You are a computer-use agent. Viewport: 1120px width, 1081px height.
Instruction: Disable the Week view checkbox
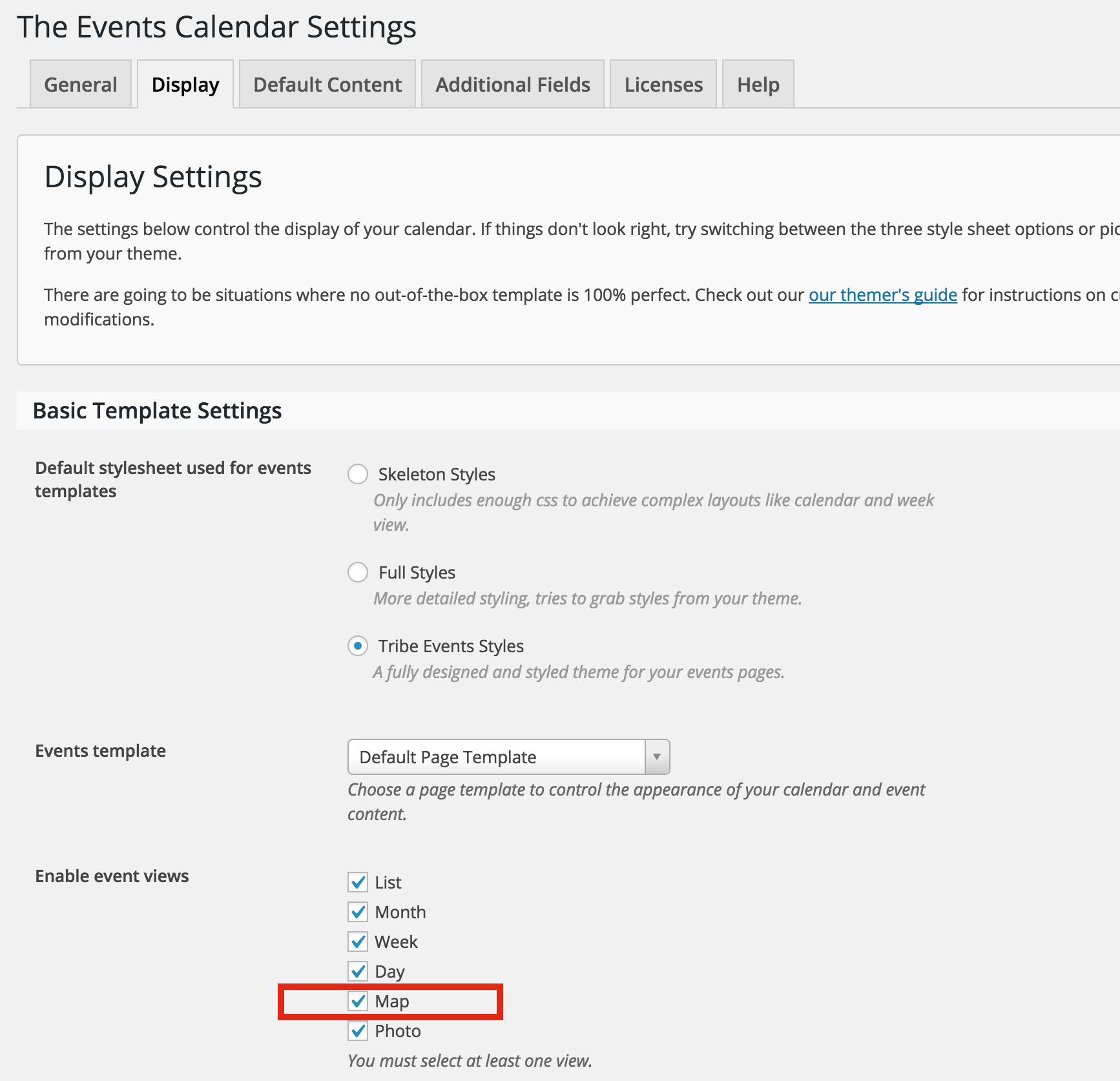pos(358,942)
